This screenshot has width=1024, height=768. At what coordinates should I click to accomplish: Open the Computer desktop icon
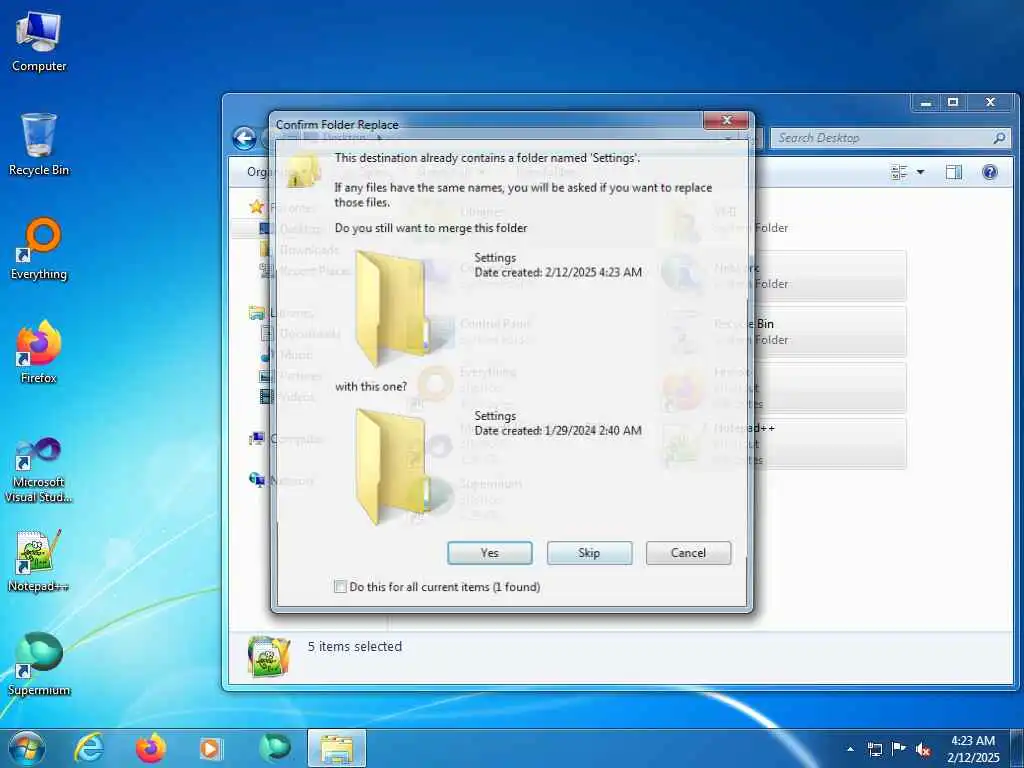pyautogui.click(x=39, y=40)
